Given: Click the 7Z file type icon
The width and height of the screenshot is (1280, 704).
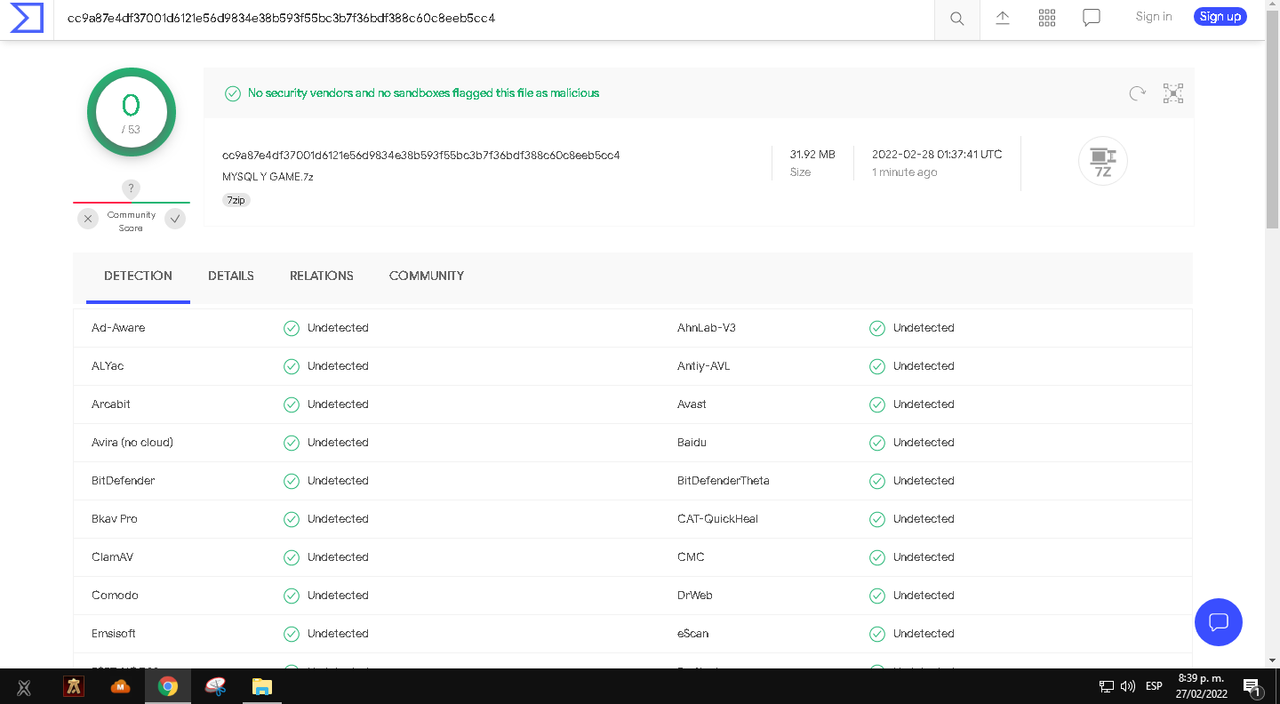Looking at the screenshot, I should point(1103,162).
